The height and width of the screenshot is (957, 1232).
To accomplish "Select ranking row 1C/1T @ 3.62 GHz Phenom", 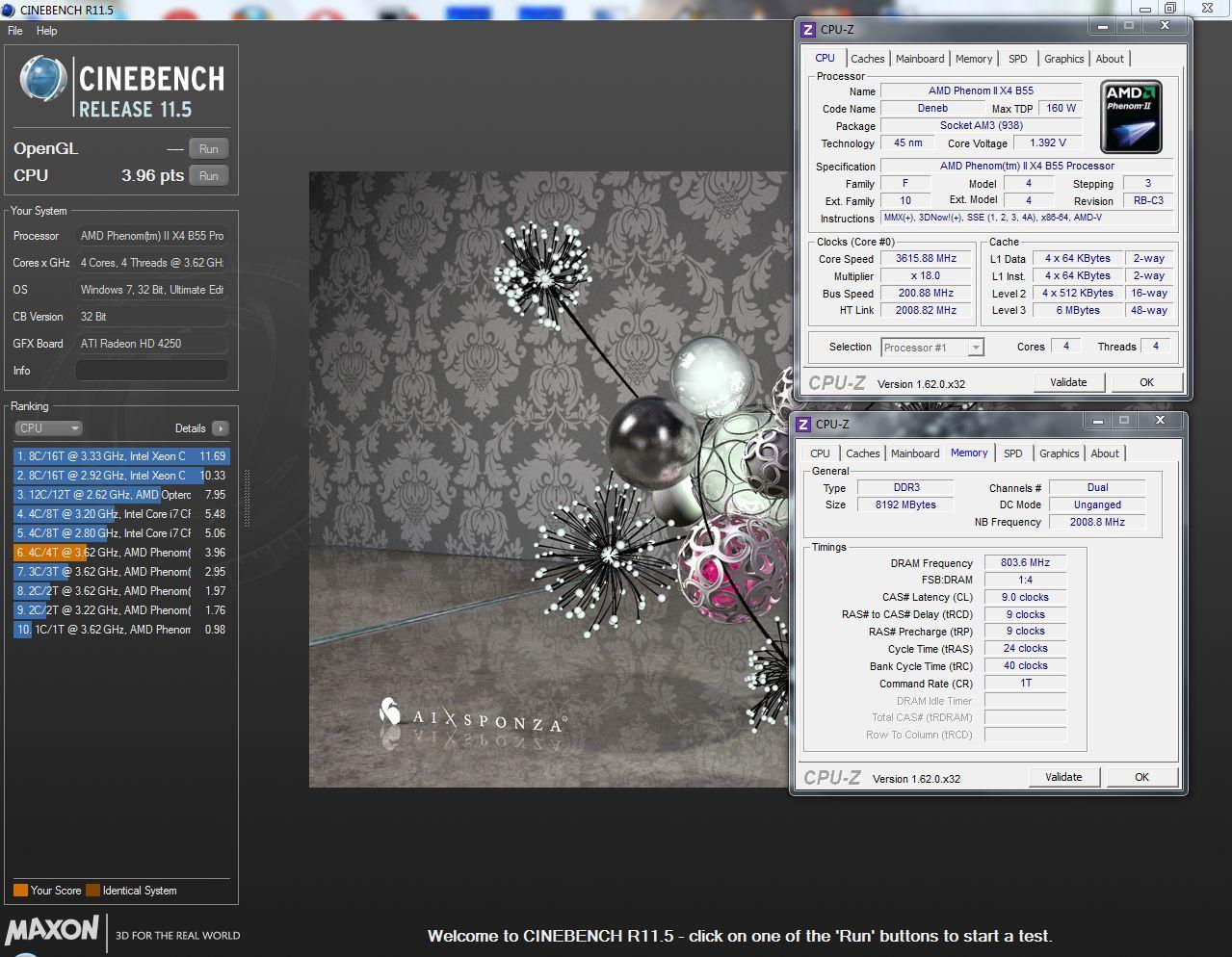I will [121, 630].
